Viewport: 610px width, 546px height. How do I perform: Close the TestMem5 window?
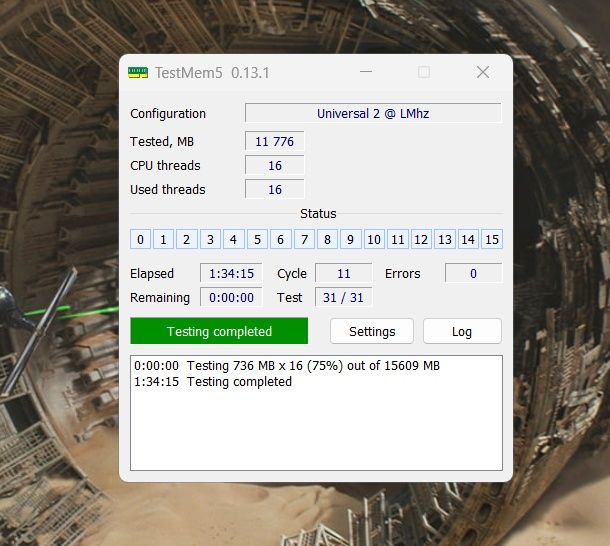483,72
